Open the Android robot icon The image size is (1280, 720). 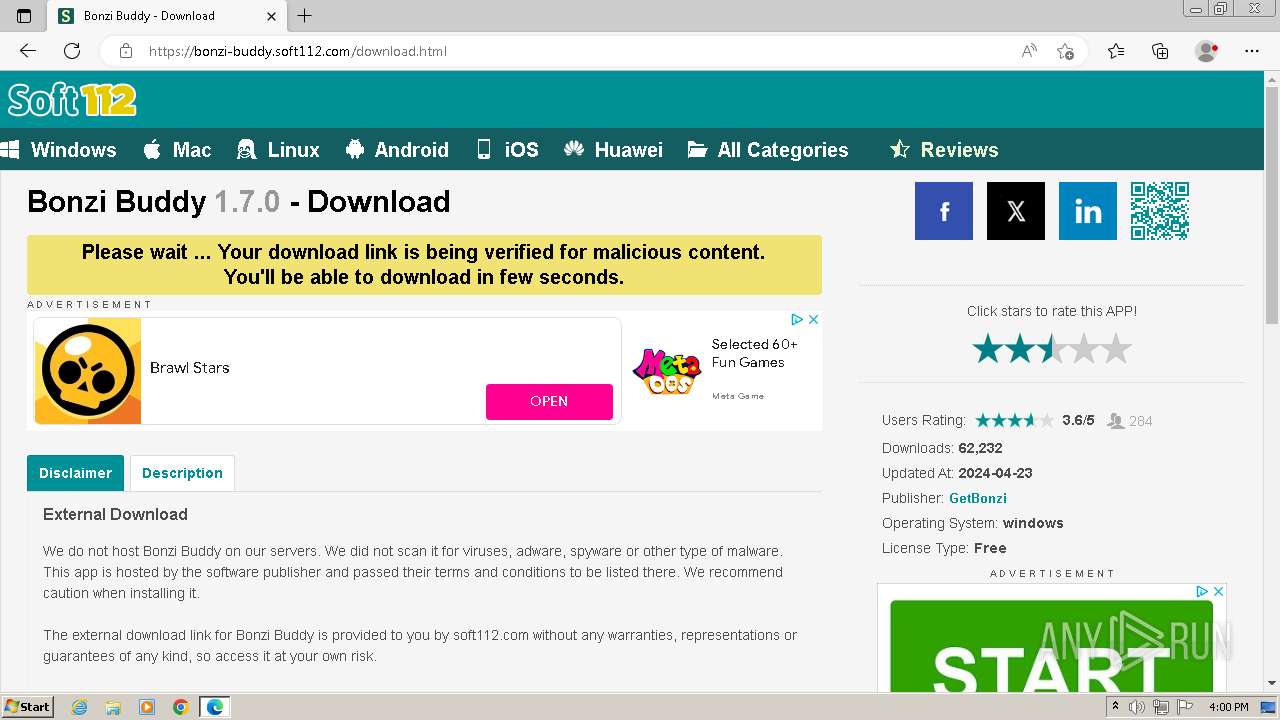point(355,150)
